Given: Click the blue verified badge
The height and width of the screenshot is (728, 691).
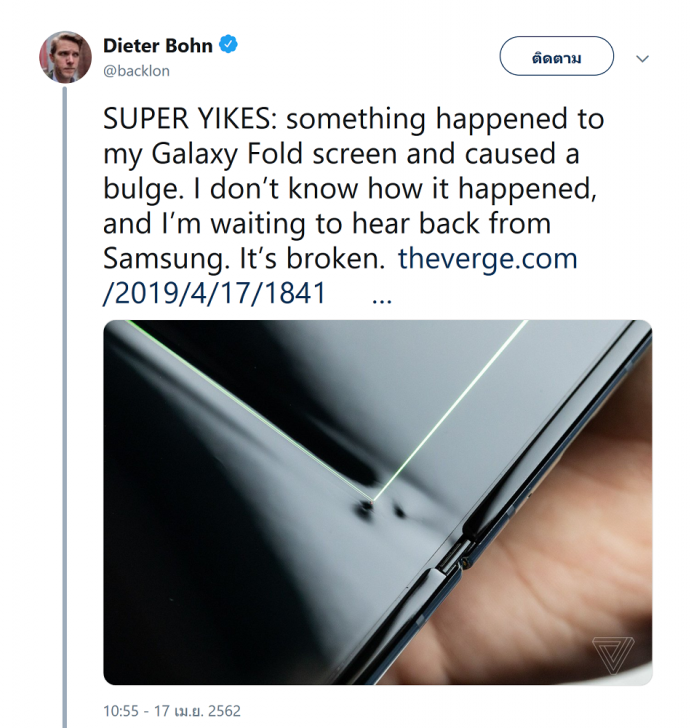Looking at the screenshot, I should click(229, 45).
